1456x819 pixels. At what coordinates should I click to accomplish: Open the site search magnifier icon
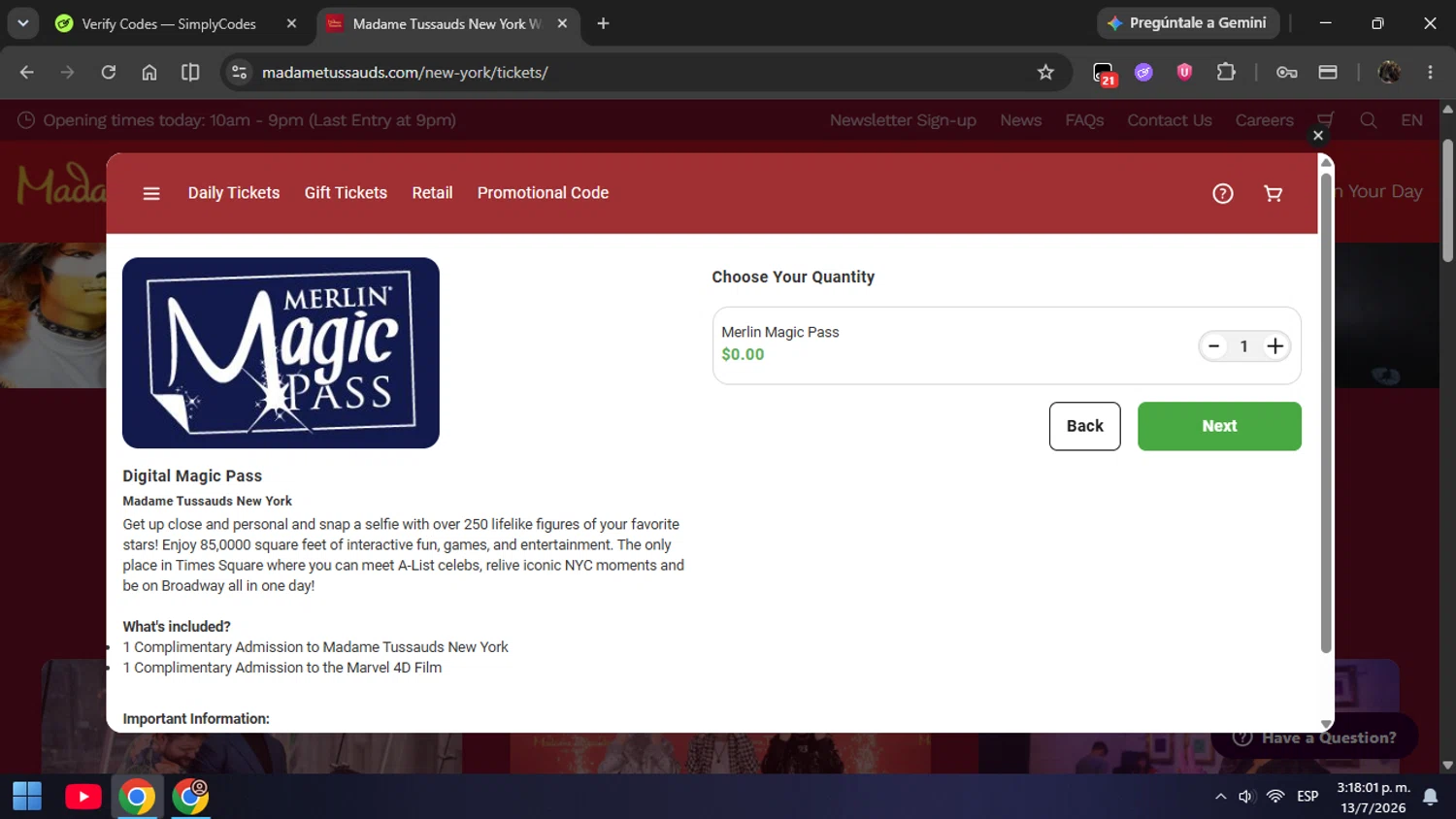[1369, 120]
